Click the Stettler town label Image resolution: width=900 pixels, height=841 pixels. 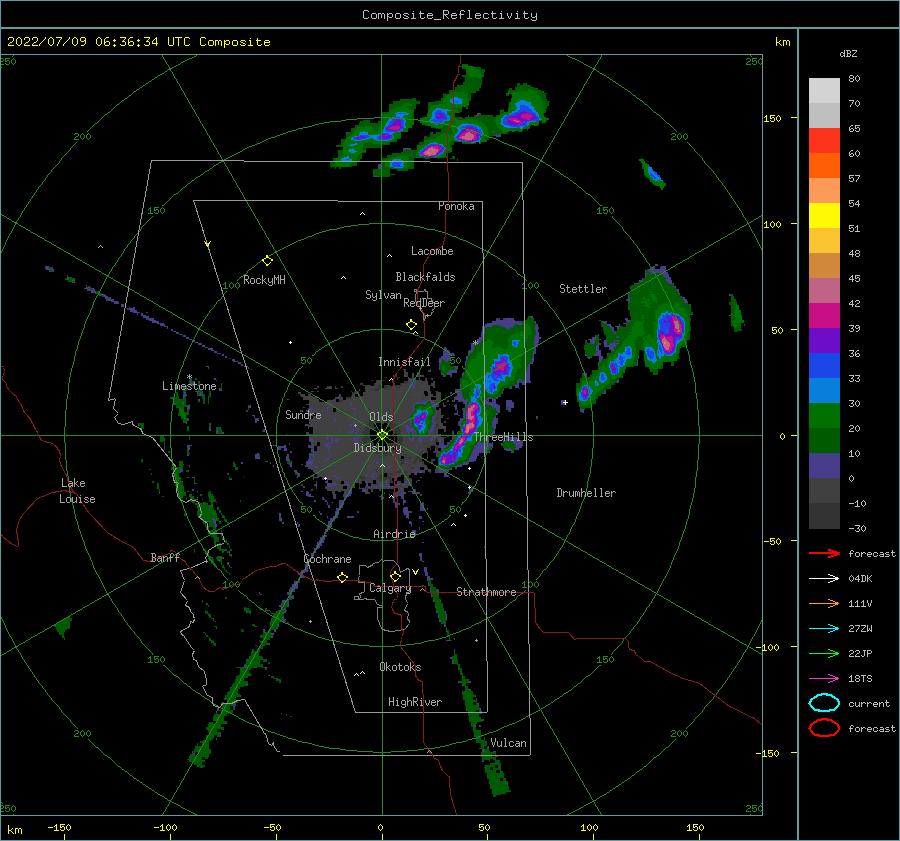tap(583, 289)
